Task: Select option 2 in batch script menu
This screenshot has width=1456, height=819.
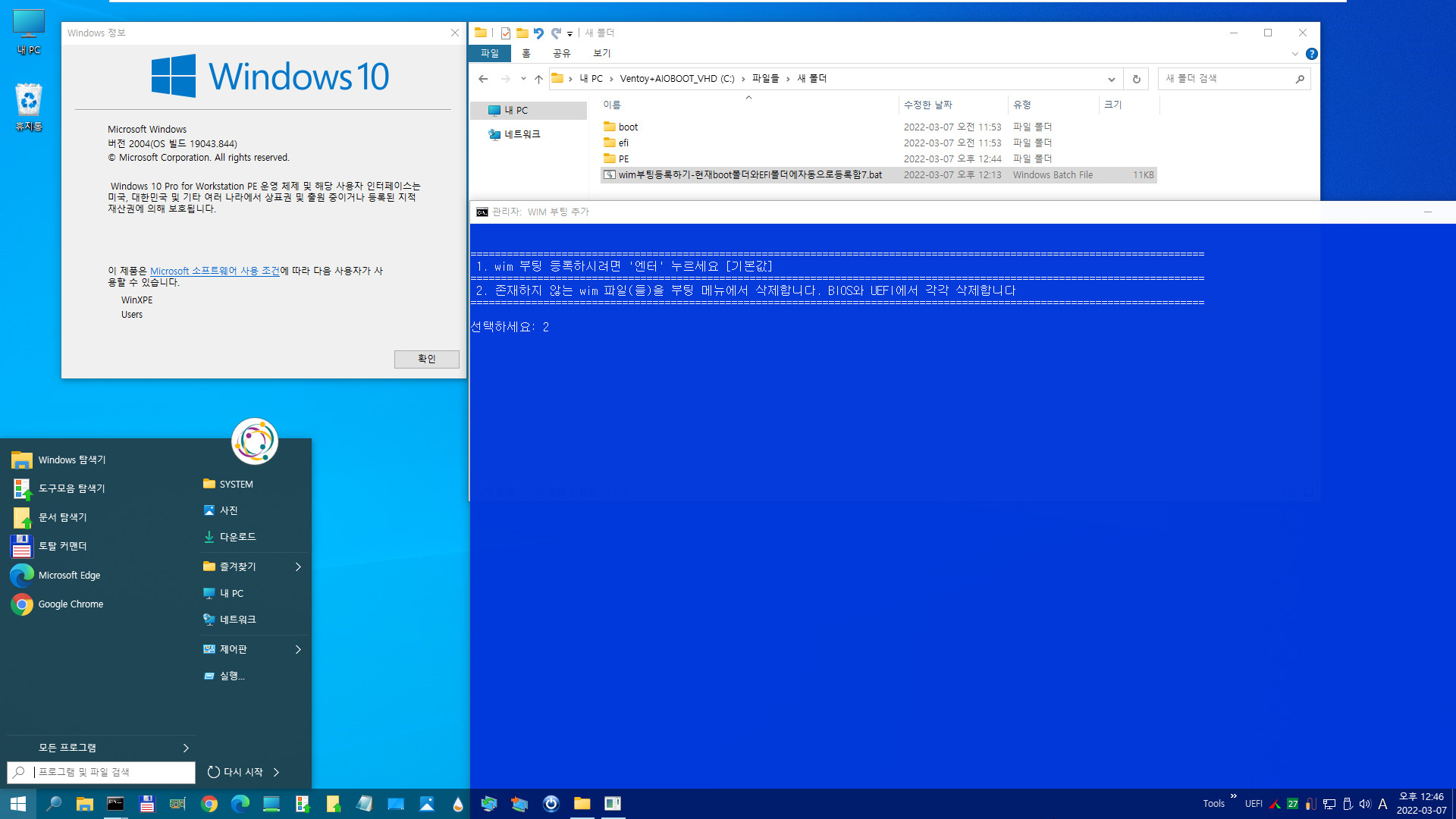Action: 744,289
